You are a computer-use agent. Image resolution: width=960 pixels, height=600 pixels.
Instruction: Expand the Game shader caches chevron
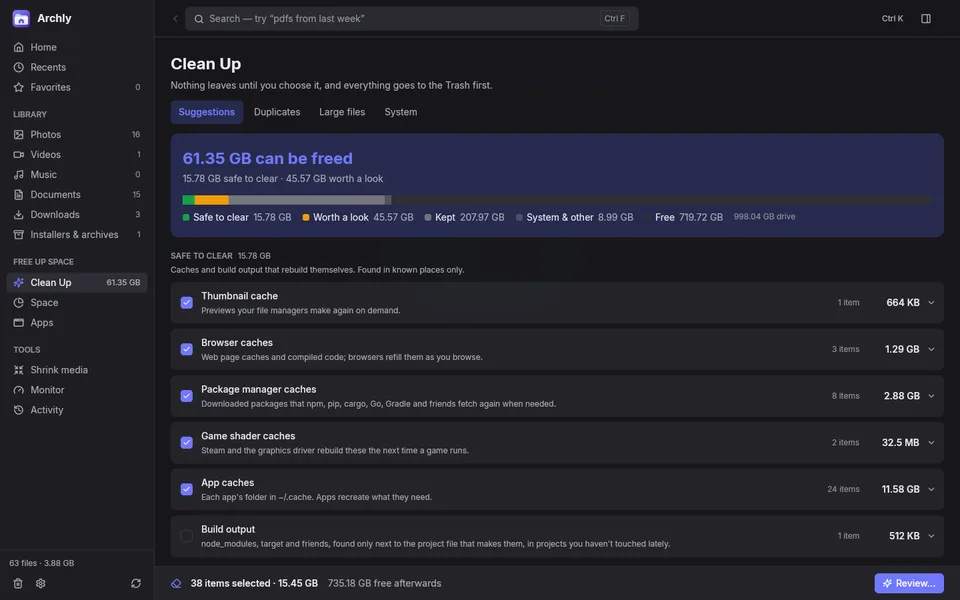click(x=931, y=443)
